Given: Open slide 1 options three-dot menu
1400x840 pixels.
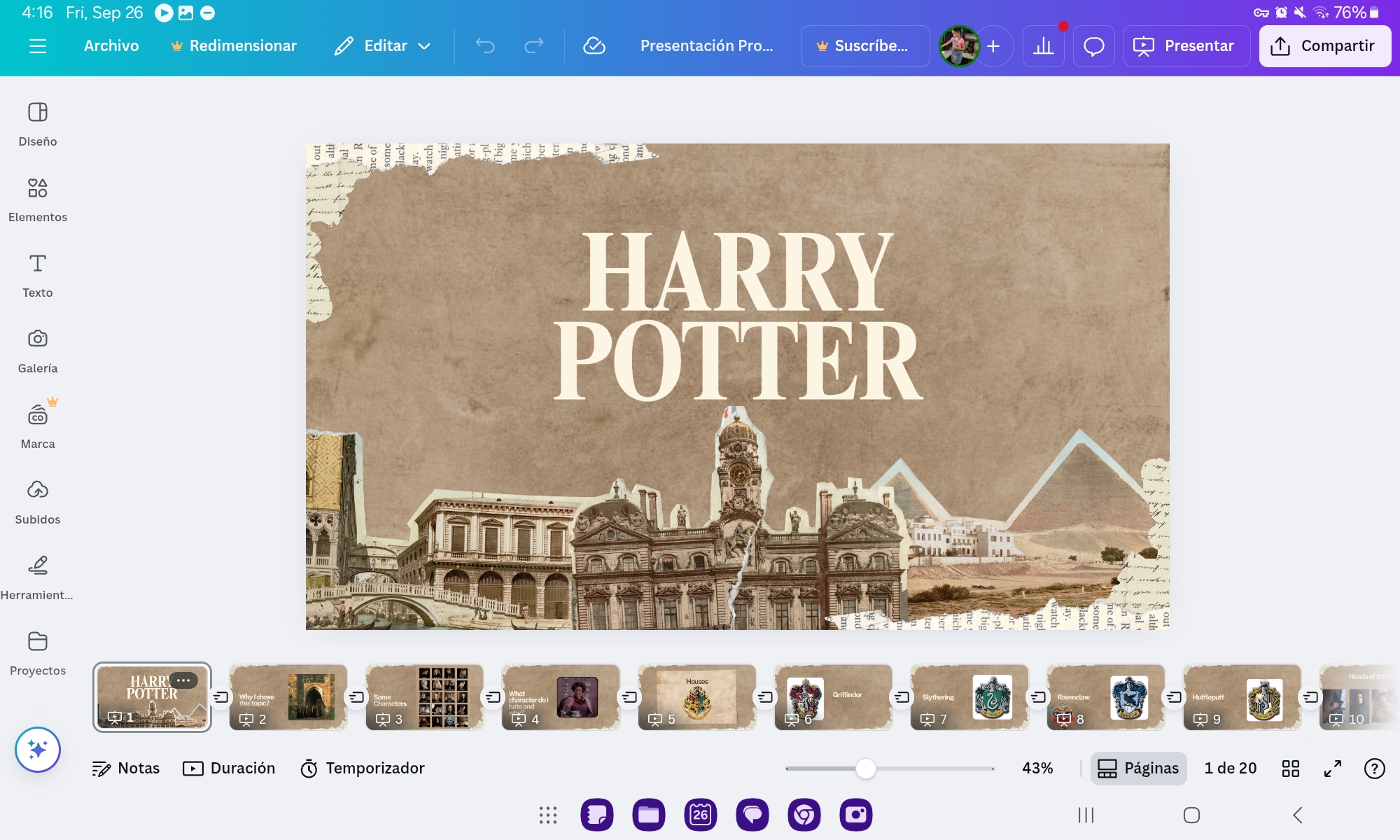Looking at the screenshot, I should pos(183,680).
